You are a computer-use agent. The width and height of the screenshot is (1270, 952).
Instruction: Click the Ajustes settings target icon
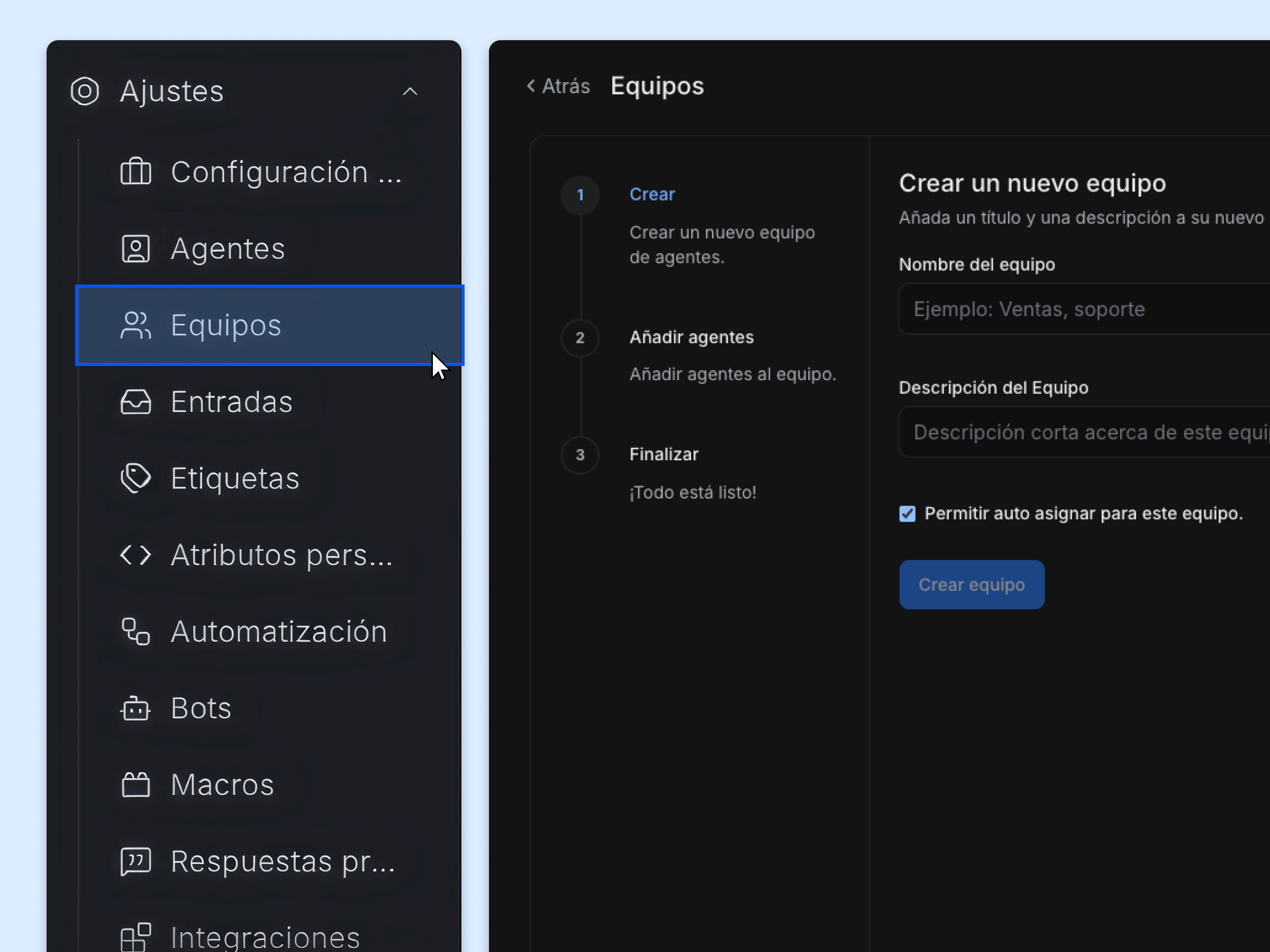click(85, 90)
